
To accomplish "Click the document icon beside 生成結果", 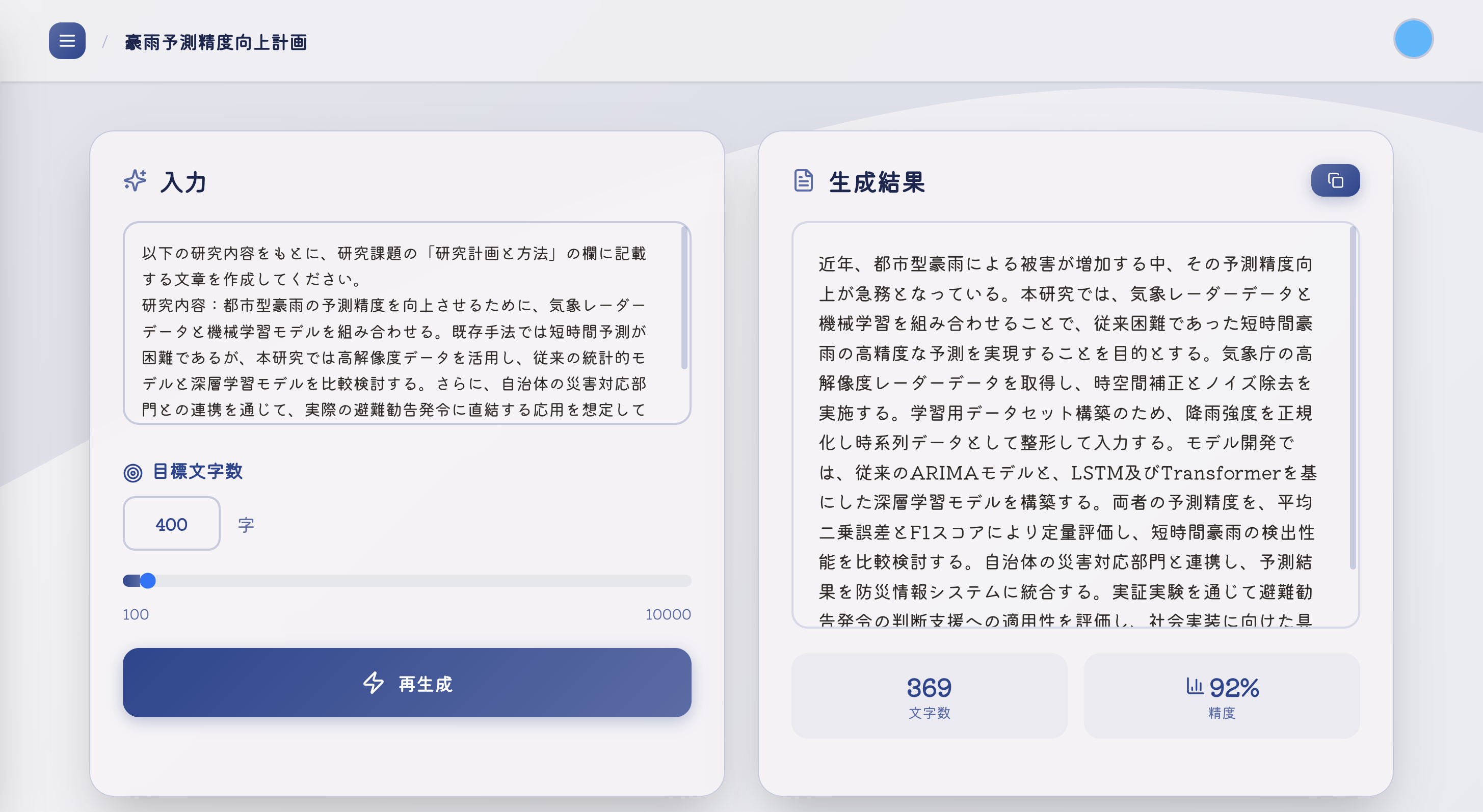I will click(x=804, y=181).
